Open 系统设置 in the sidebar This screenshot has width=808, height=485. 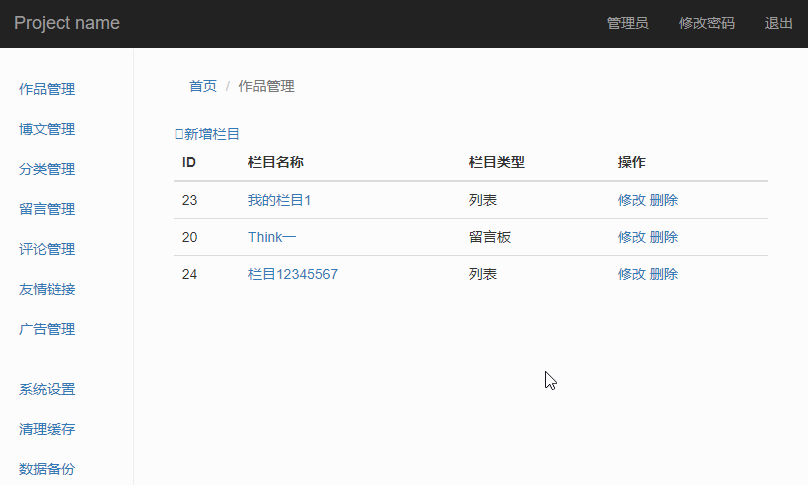tap(47, 389)
